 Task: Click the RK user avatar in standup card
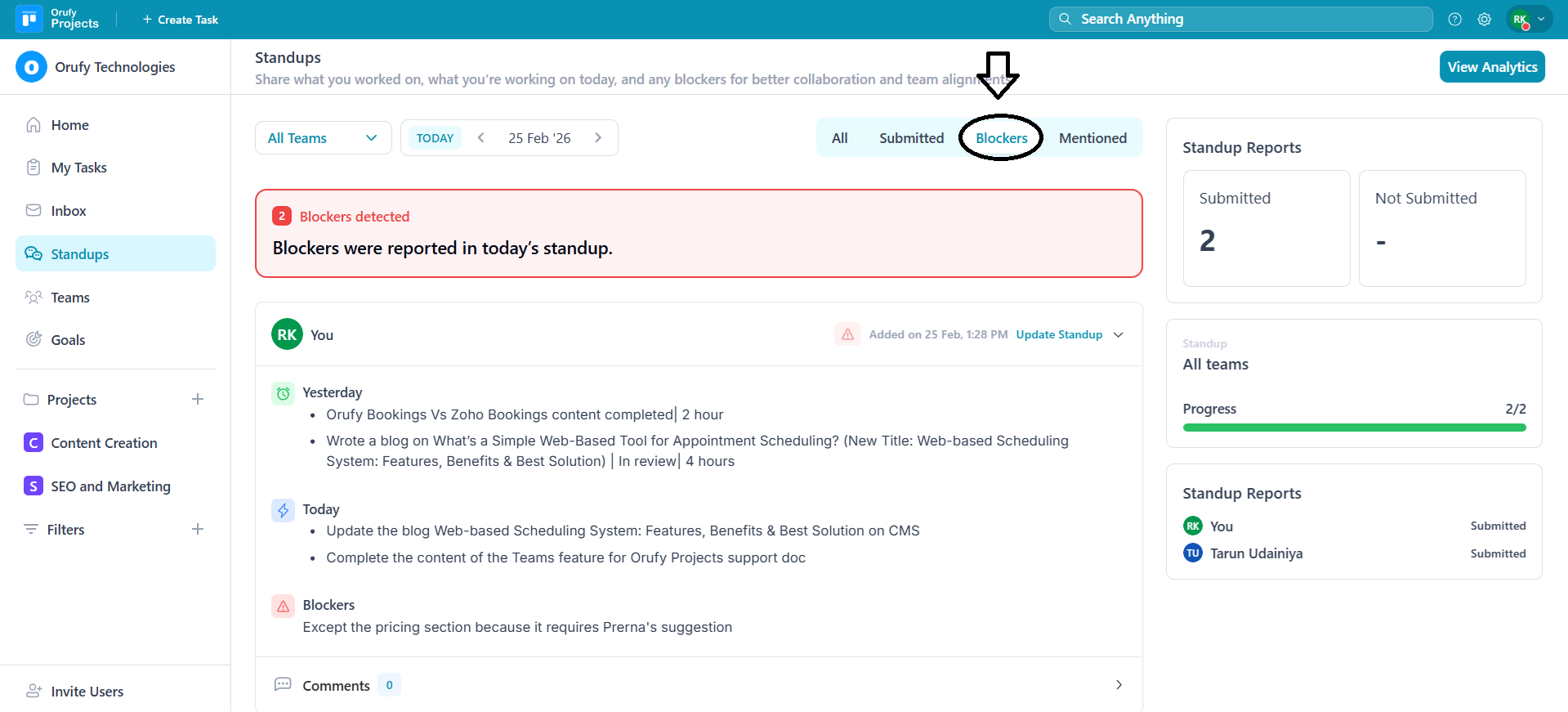coord(287,334)
